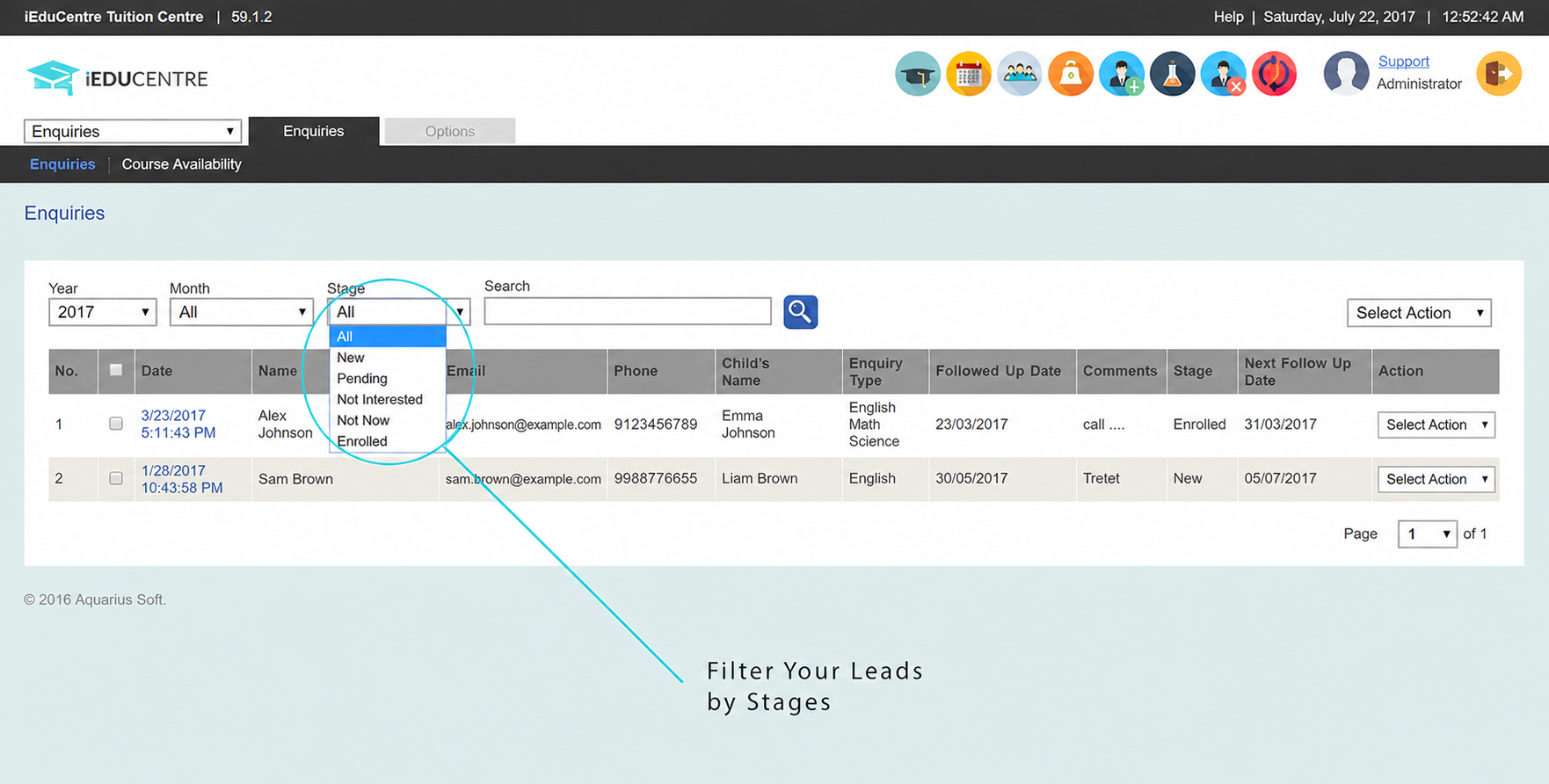The image size is (1549, 784).
Task: Switch to the Enquiries tab
Action: click(314, 131)
